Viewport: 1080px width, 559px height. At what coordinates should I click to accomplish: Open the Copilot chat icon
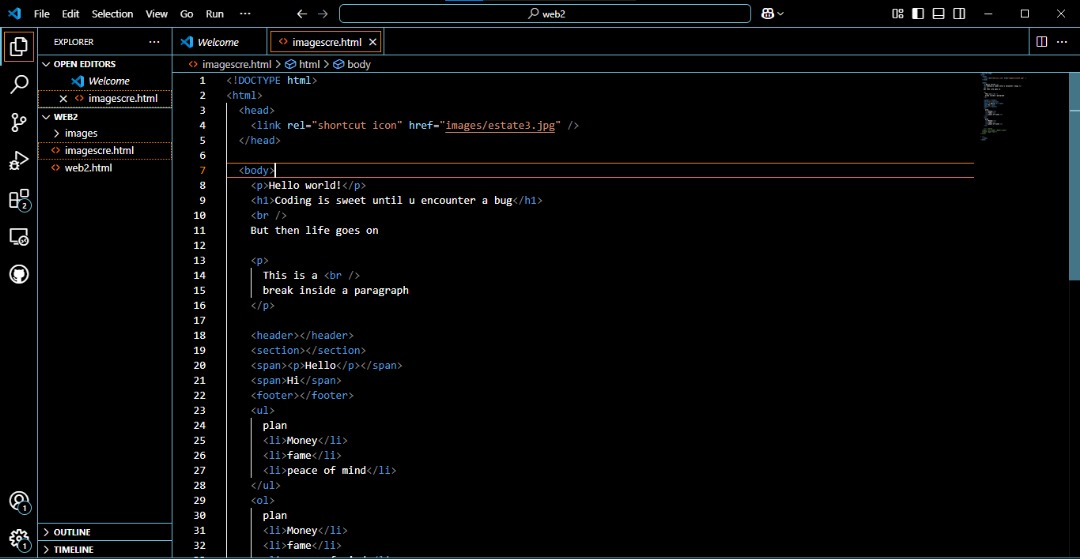tap(767, 14)
